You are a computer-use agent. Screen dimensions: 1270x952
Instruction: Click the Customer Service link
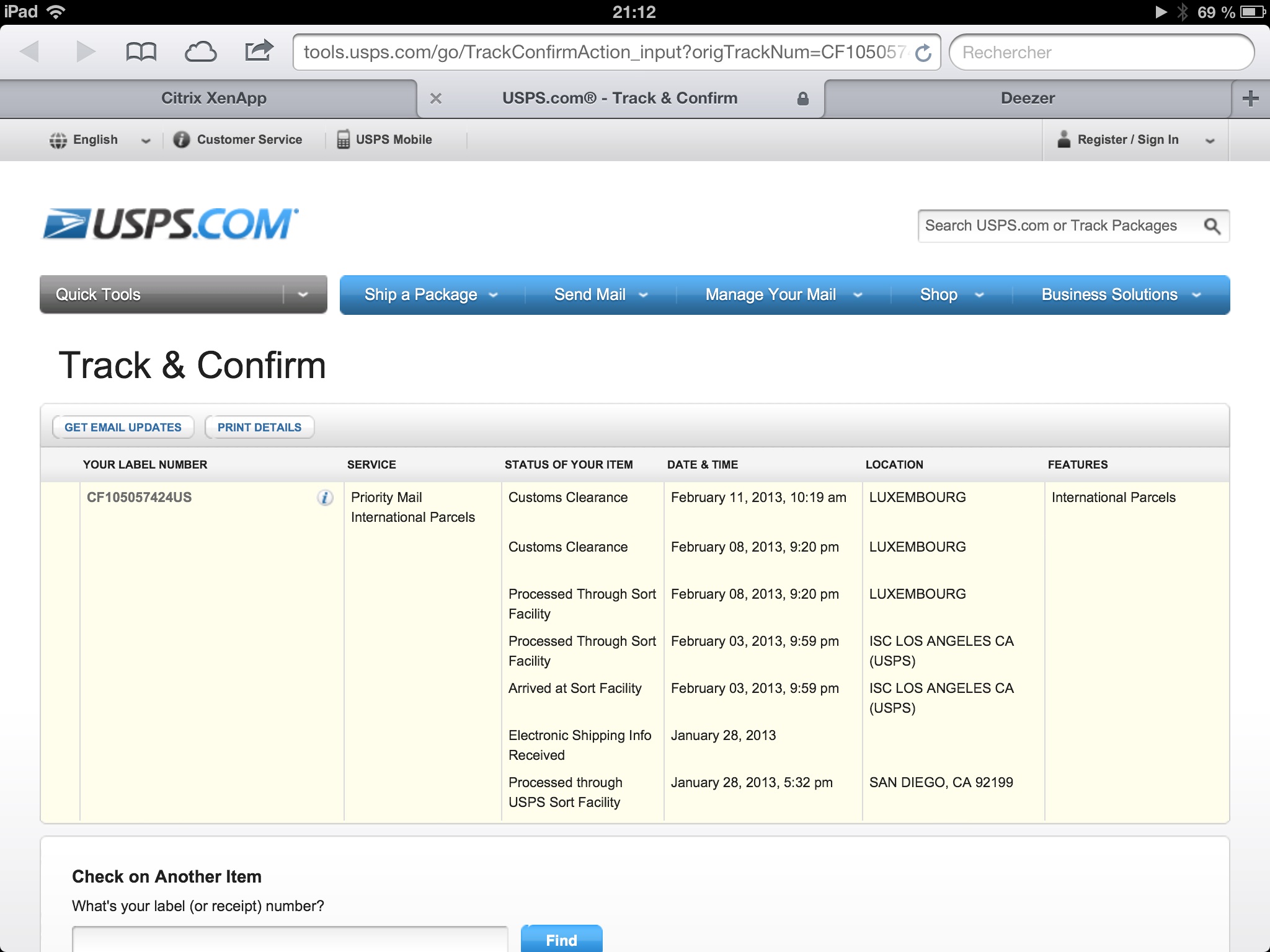coord(249,140)
